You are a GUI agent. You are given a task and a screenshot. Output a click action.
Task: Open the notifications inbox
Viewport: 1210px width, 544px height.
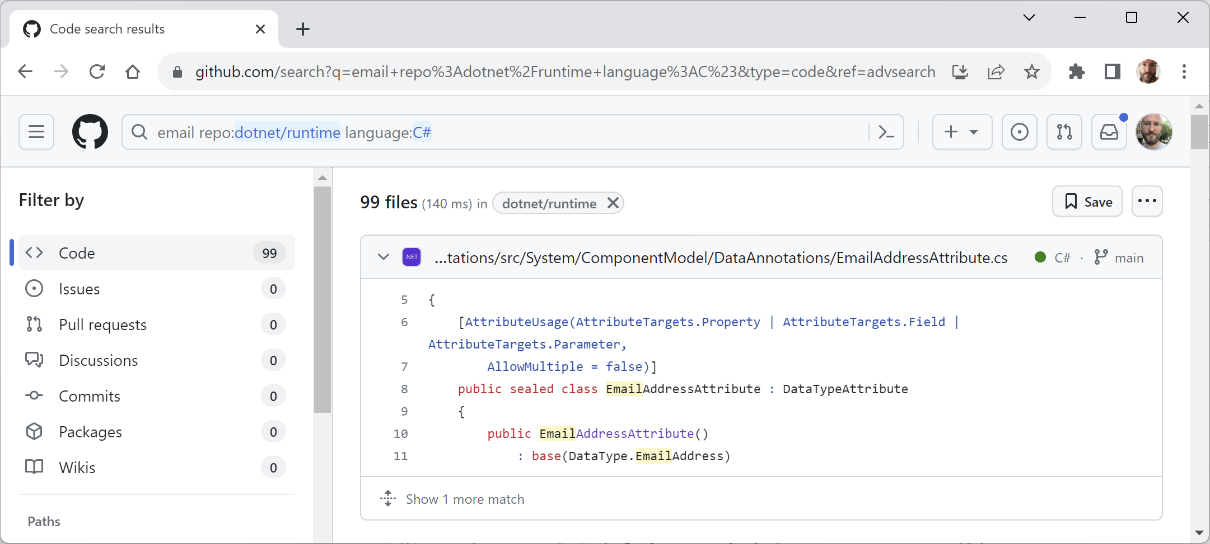(1109, 132)
